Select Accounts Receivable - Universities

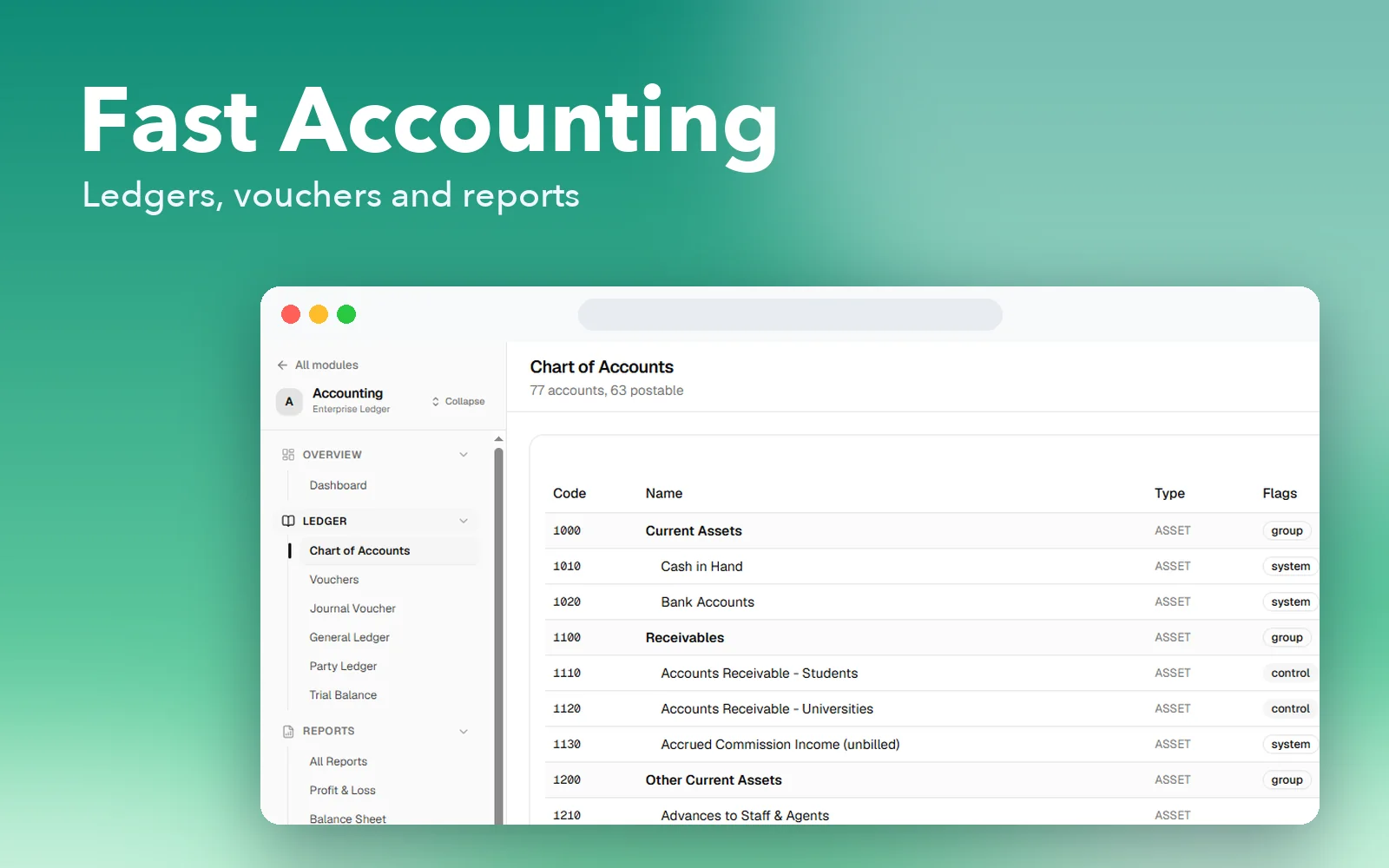931,709
